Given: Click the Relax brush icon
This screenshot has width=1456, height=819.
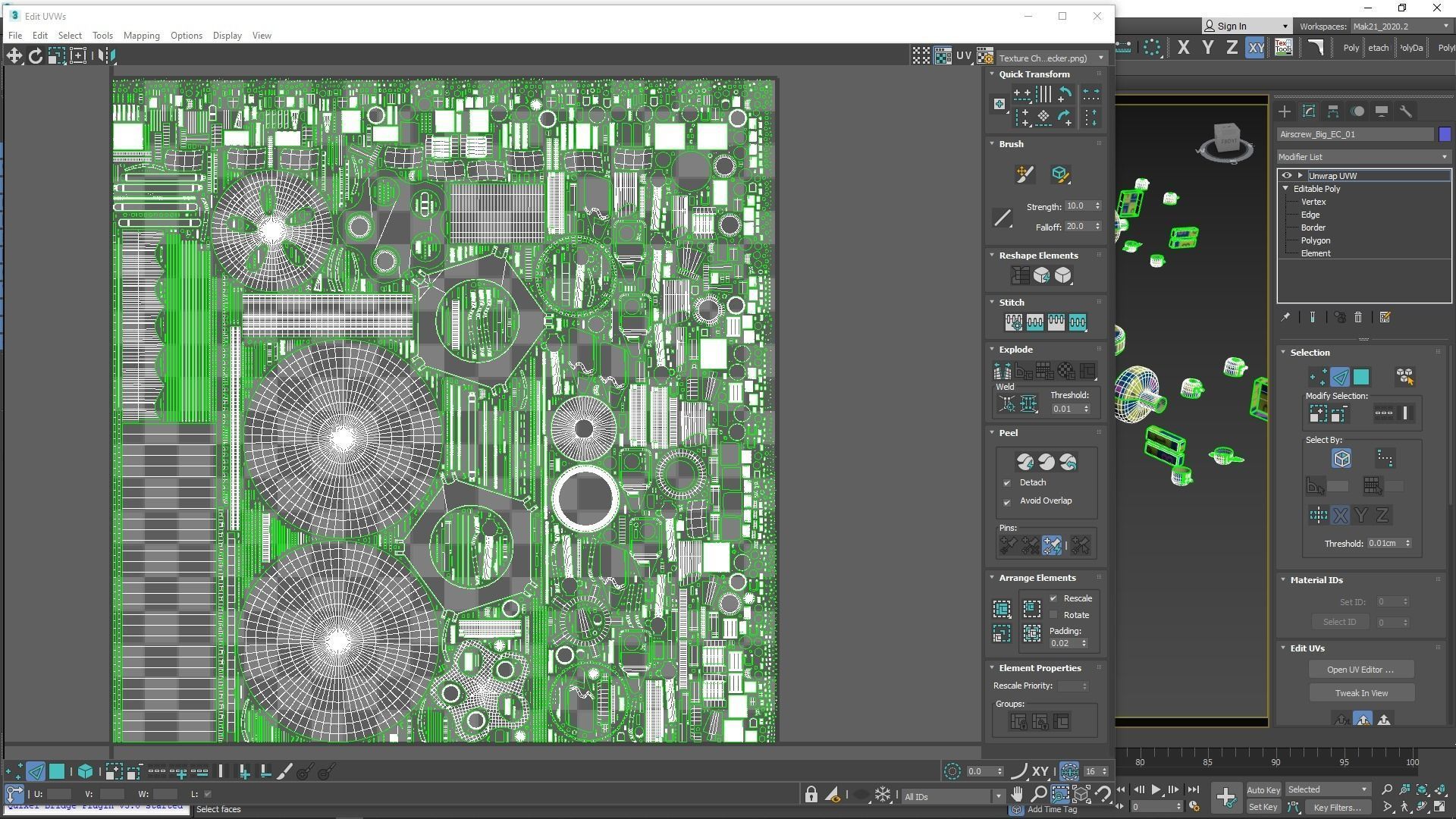Looking at the screenshot, I should [1060, 174].
